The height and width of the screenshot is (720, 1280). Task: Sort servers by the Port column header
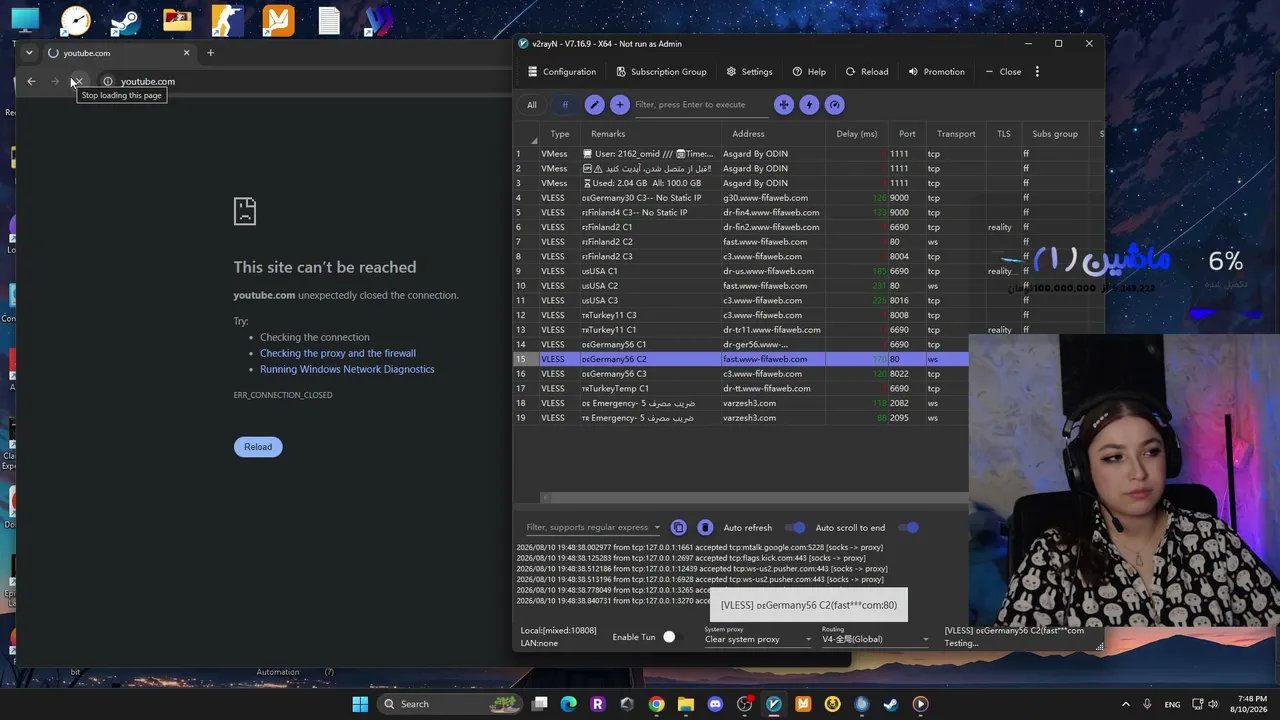pyautogui.click(x=907, y=134)
